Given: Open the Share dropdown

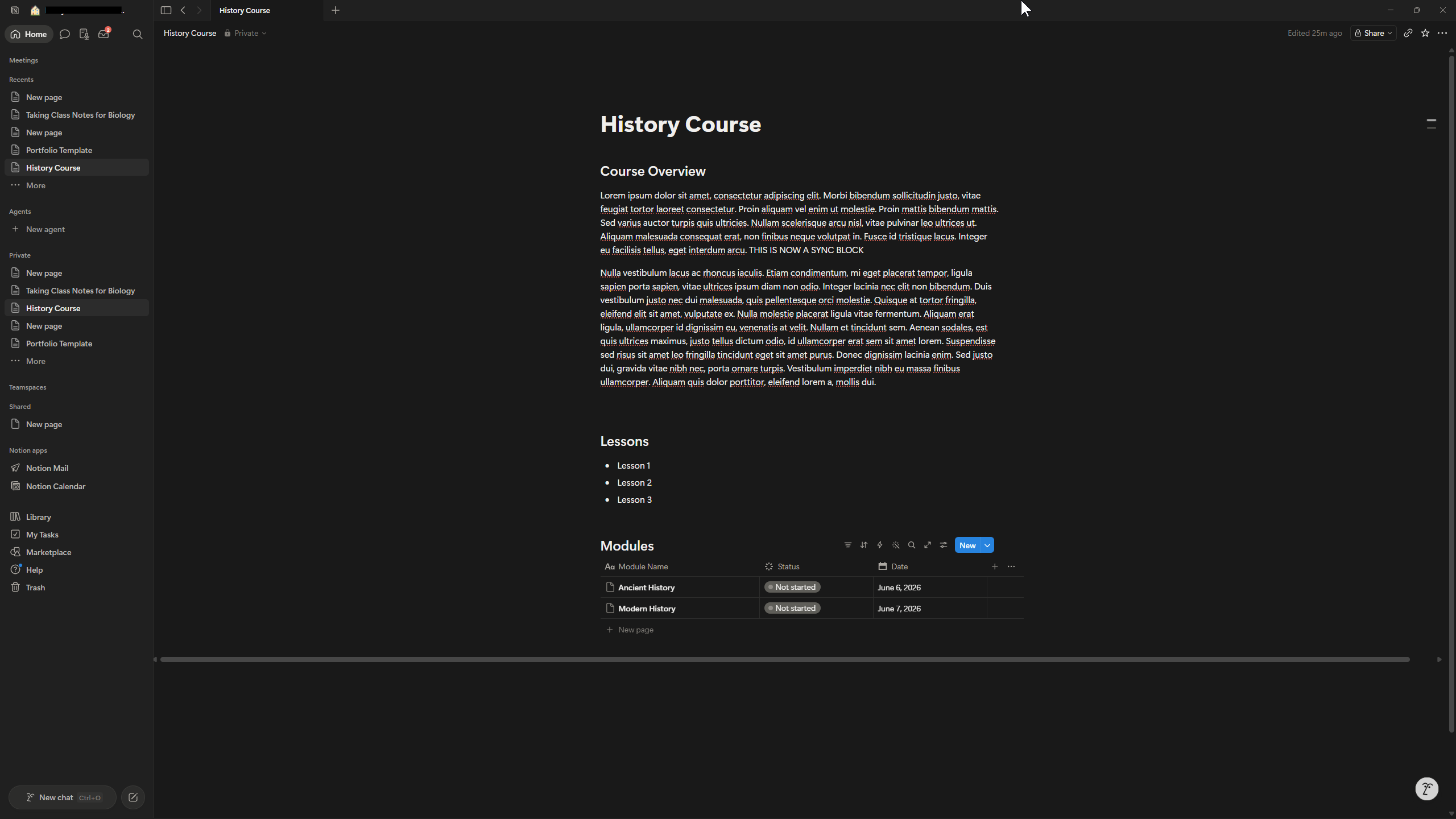Looking at the screenshot, I should pyautogui.click(x=1373, y=33).
